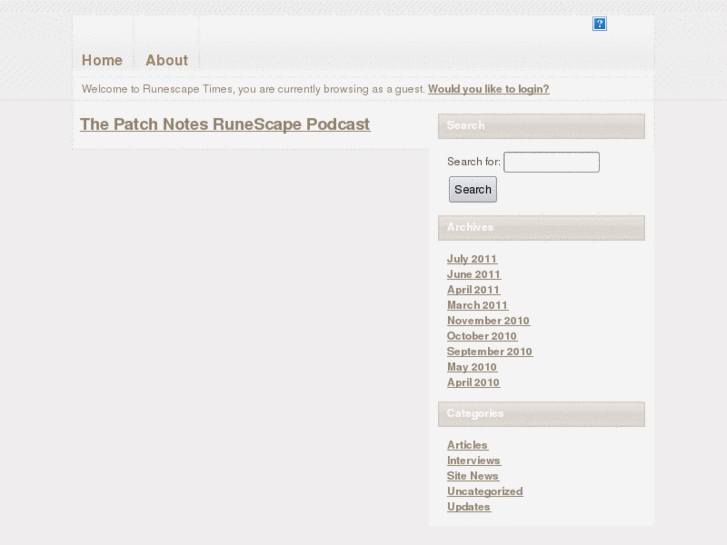
Task: Click the 'Welcome to Runescape Times' guest message
Action: pyautogui.click(x=253, y=89)
